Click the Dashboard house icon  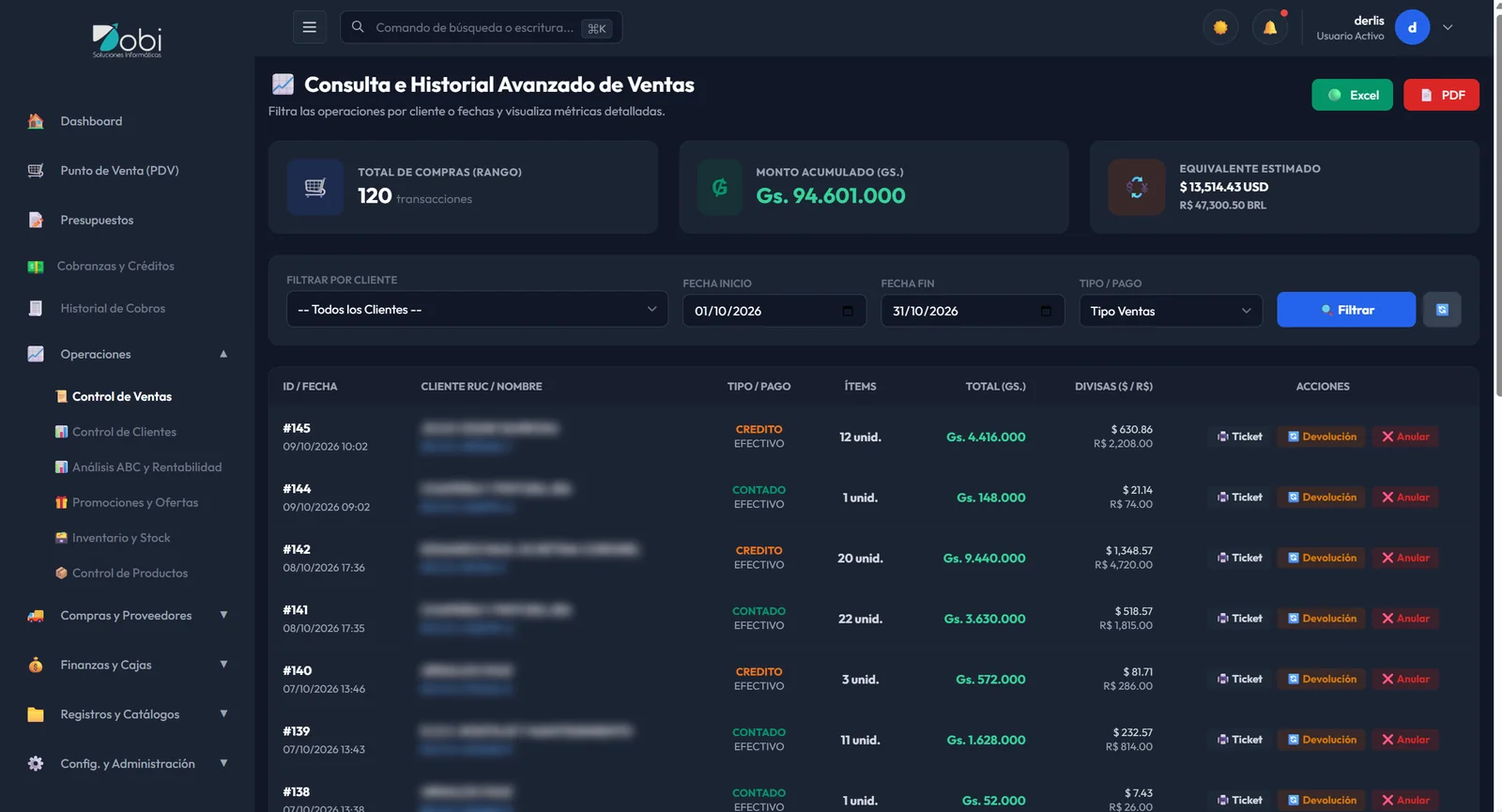point(36,121)
